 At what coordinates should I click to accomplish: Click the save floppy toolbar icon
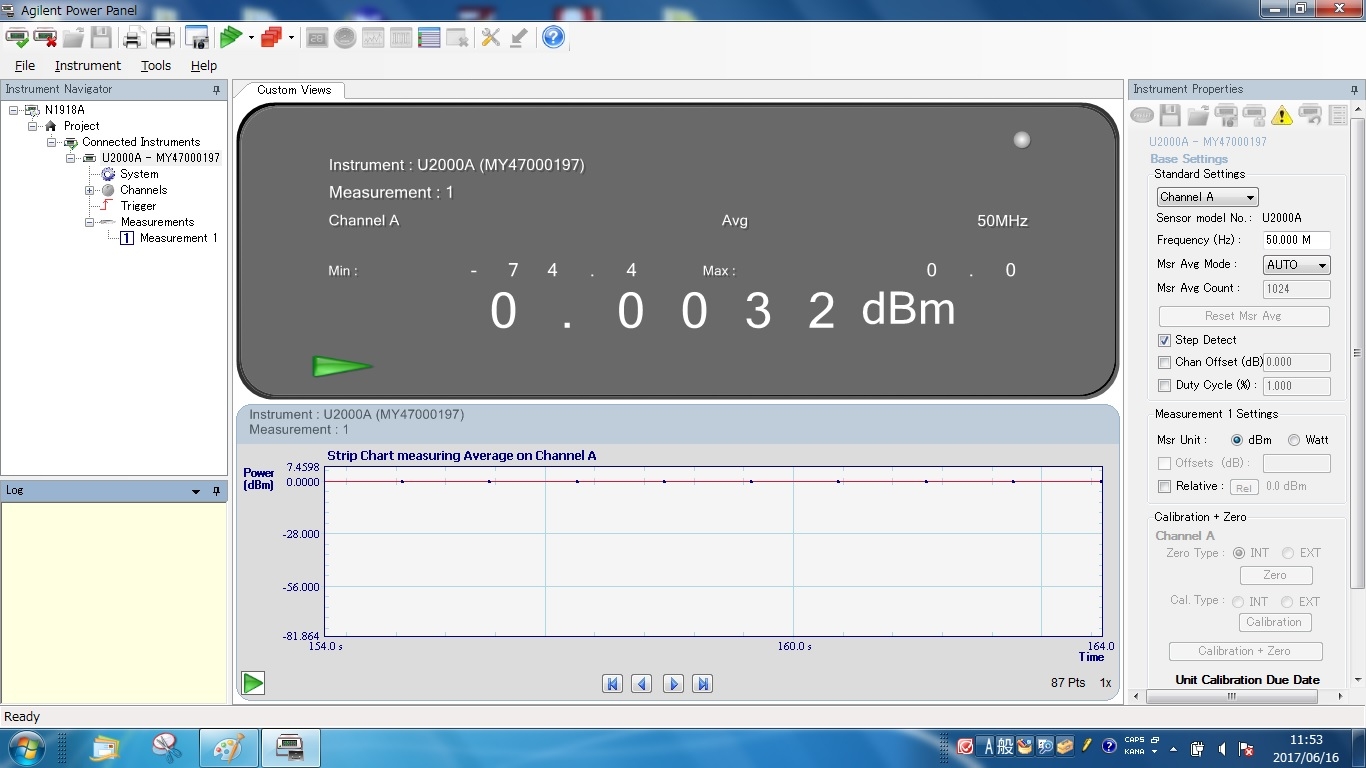click(101, 38)
